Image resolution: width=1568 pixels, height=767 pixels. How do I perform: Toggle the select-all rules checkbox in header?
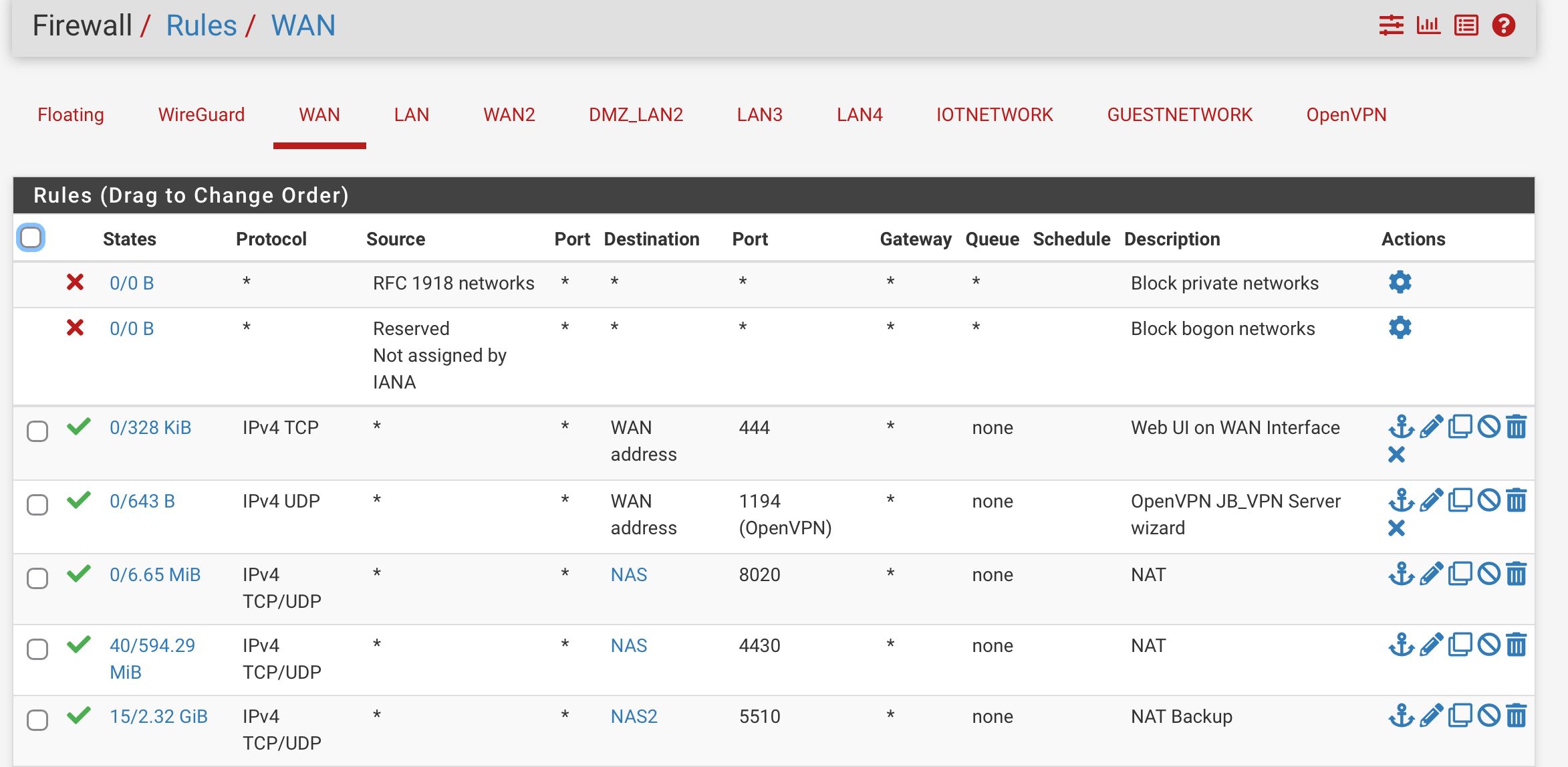(x=31, y=237)
